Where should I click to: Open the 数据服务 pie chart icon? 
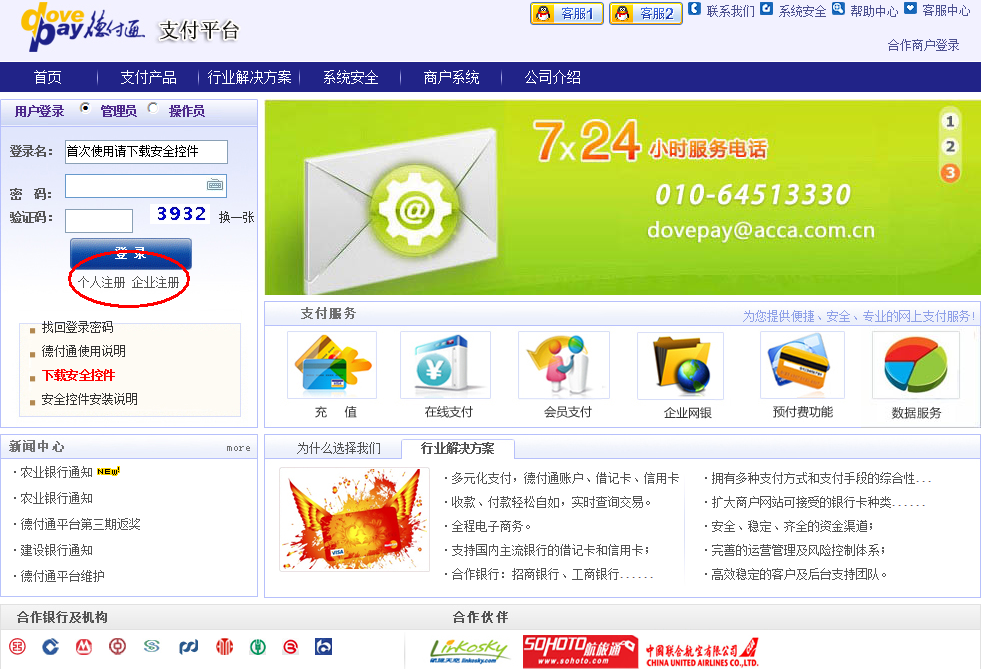pyautogui.click(x=915, y=366)
